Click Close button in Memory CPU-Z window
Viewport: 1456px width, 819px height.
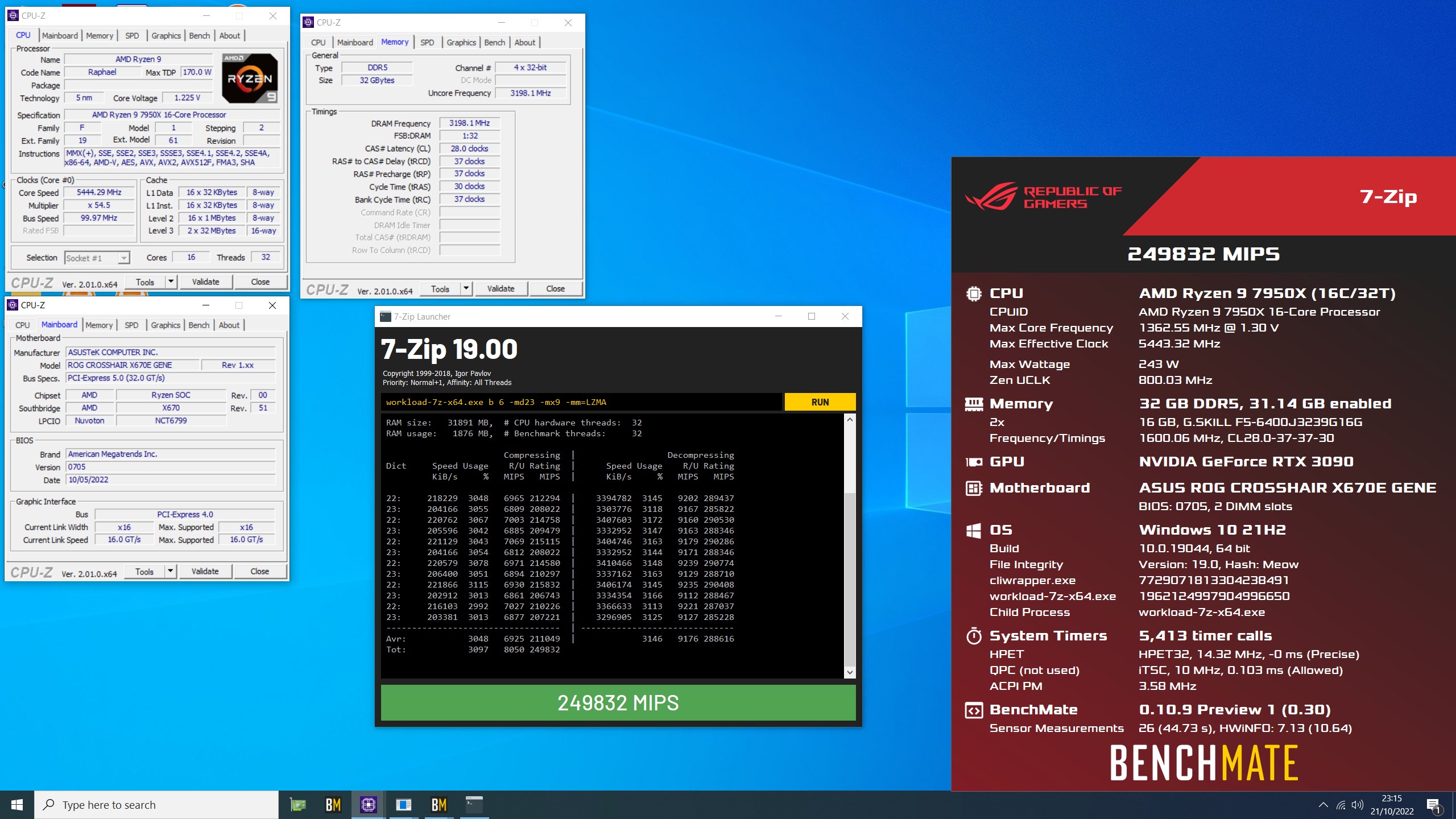coord(556,289)
